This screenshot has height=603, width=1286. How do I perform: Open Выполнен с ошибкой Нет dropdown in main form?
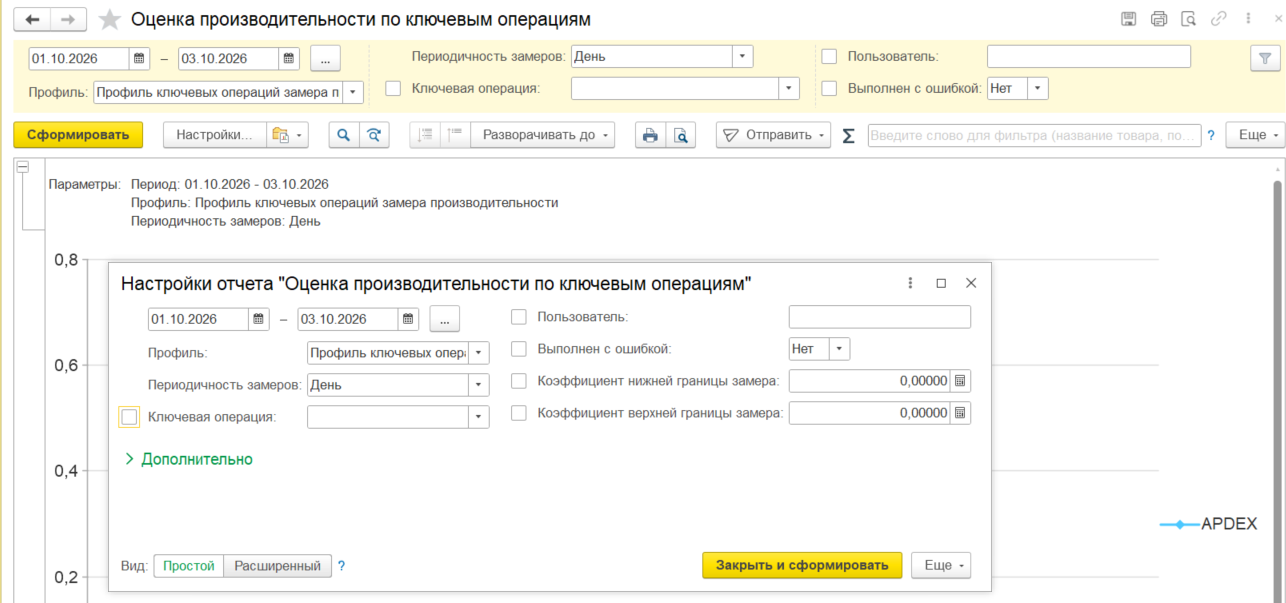pyautogui.click(x=1038, y=88)
